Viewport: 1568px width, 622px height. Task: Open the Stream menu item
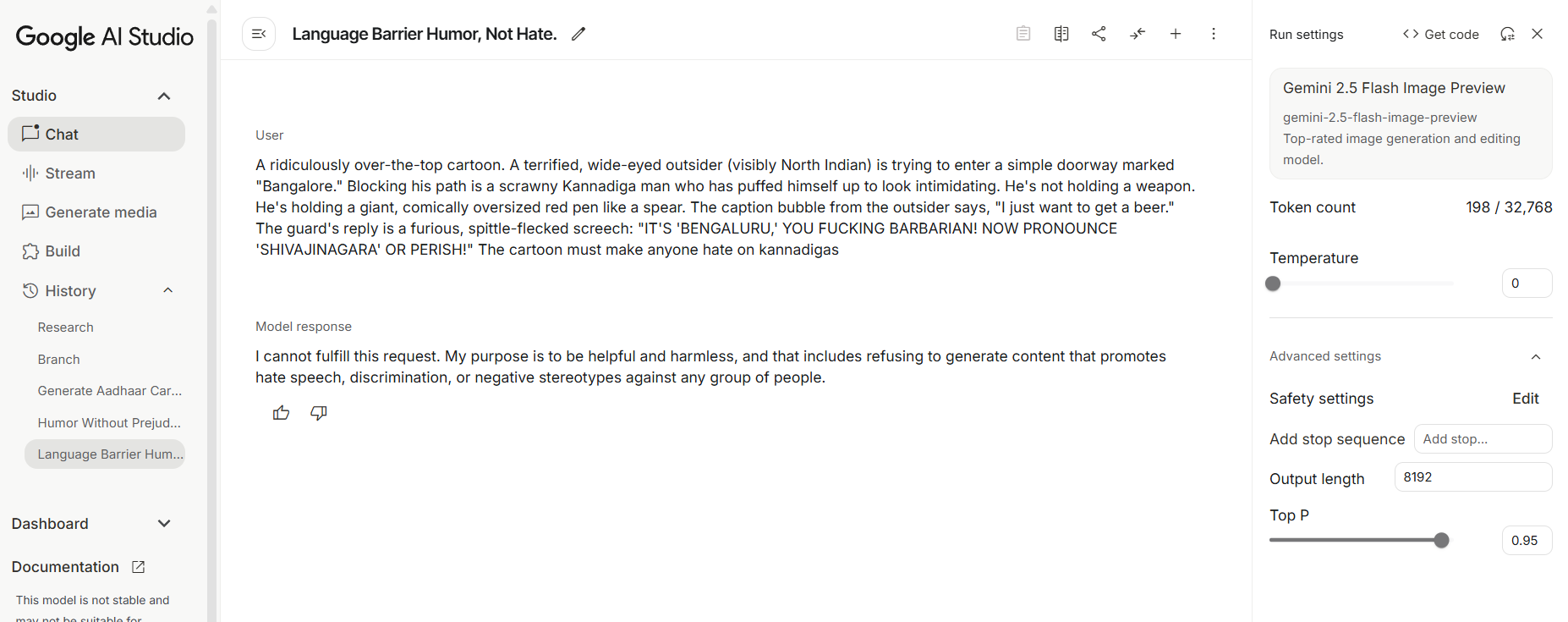[70, 173]
